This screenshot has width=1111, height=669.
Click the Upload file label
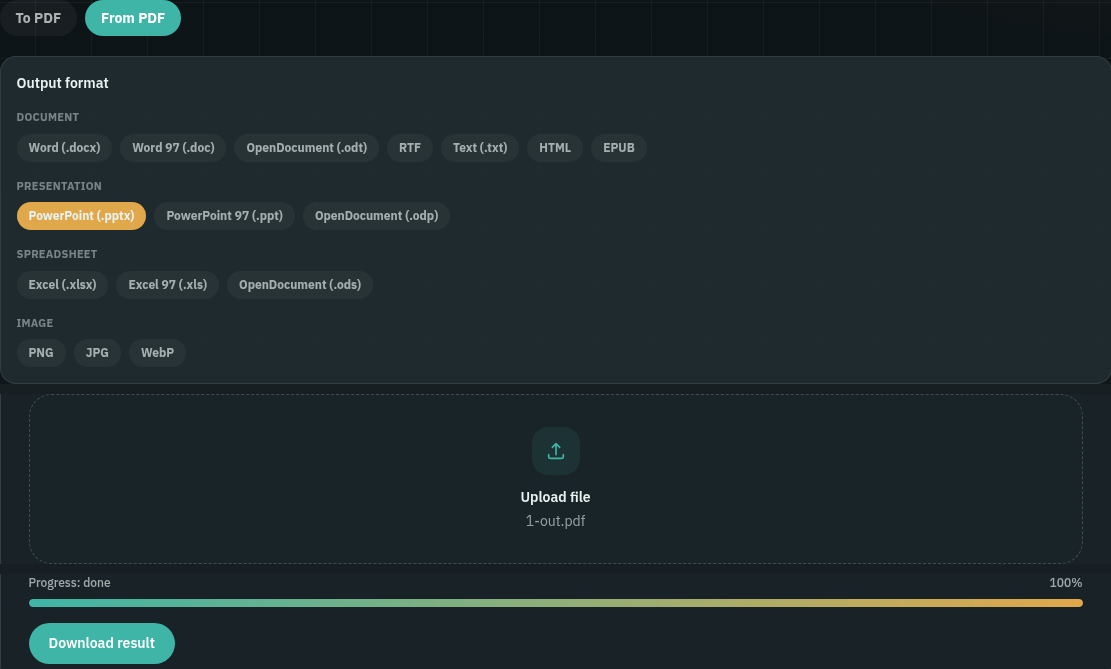tap(556, 497)
